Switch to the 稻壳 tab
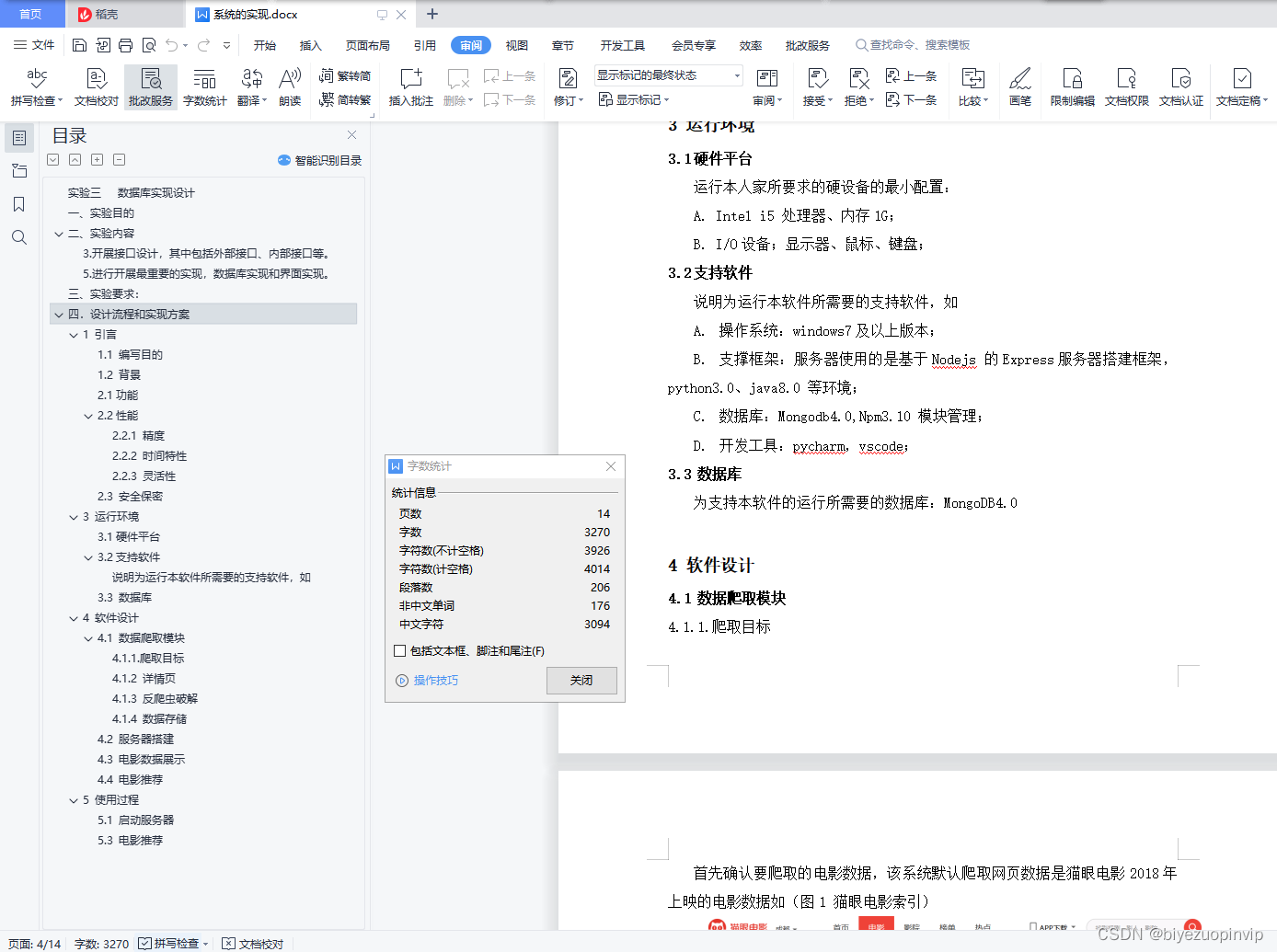 coord(125,14)
